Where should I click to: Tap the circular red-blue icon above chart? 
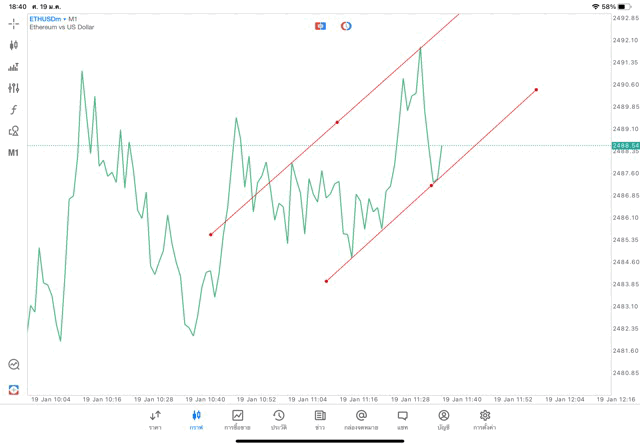(x=346, y=26)
